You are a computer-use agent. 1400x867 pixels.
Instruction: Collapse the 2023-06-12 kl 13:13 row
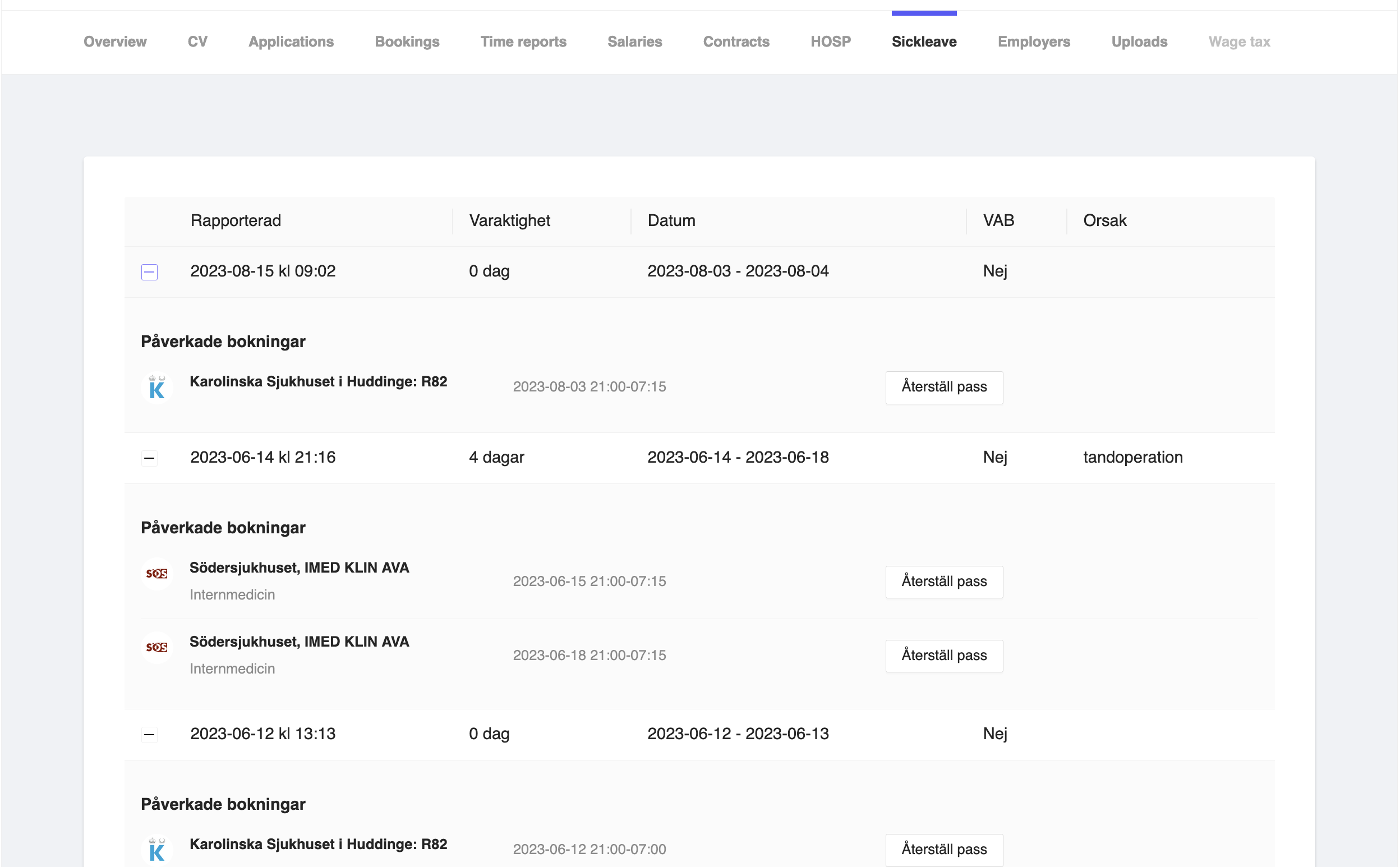(149, 735)
